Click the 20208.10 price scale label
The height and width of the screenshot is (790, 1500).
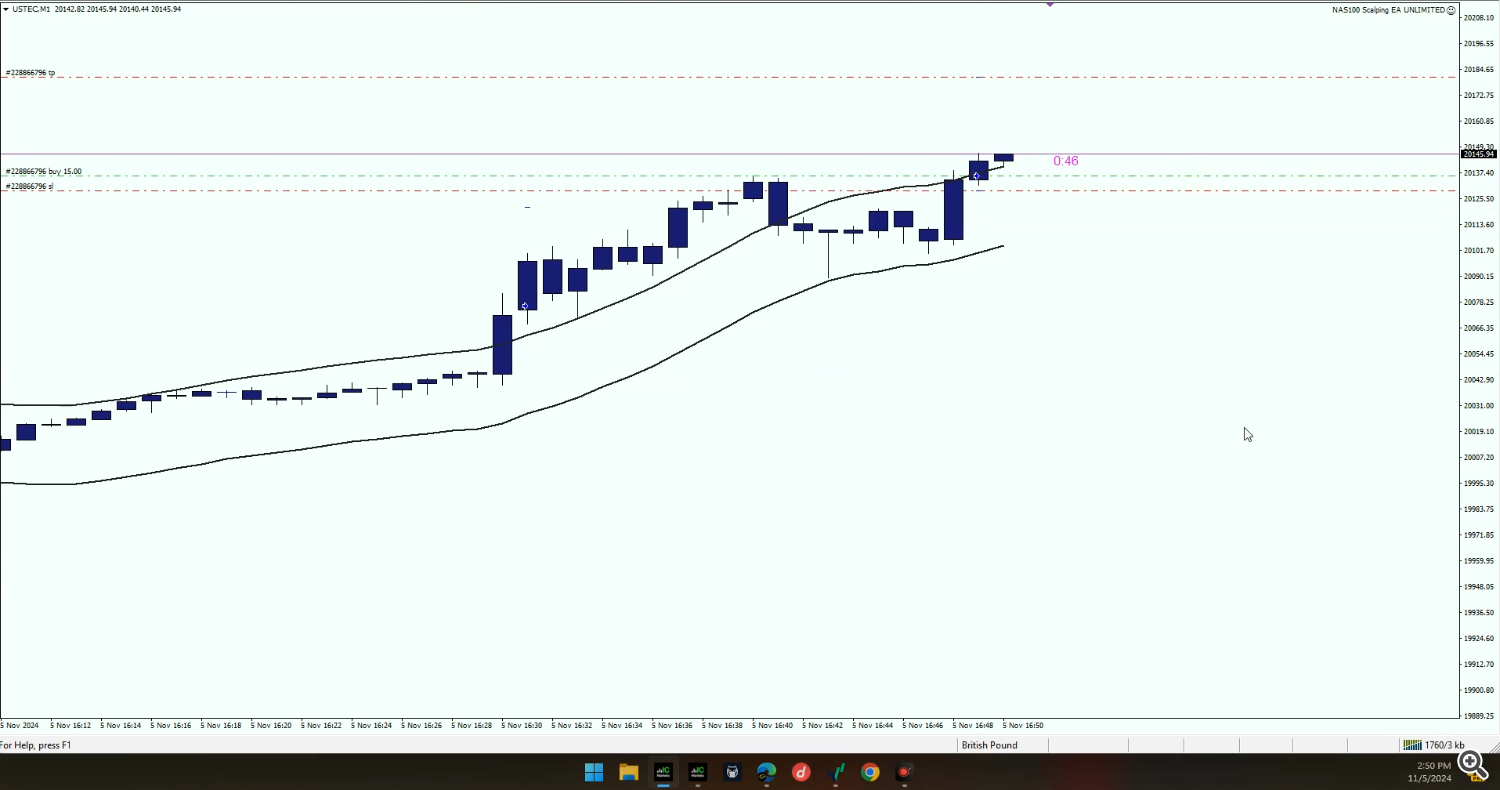pyautogui.click(x=1478, y=18)
